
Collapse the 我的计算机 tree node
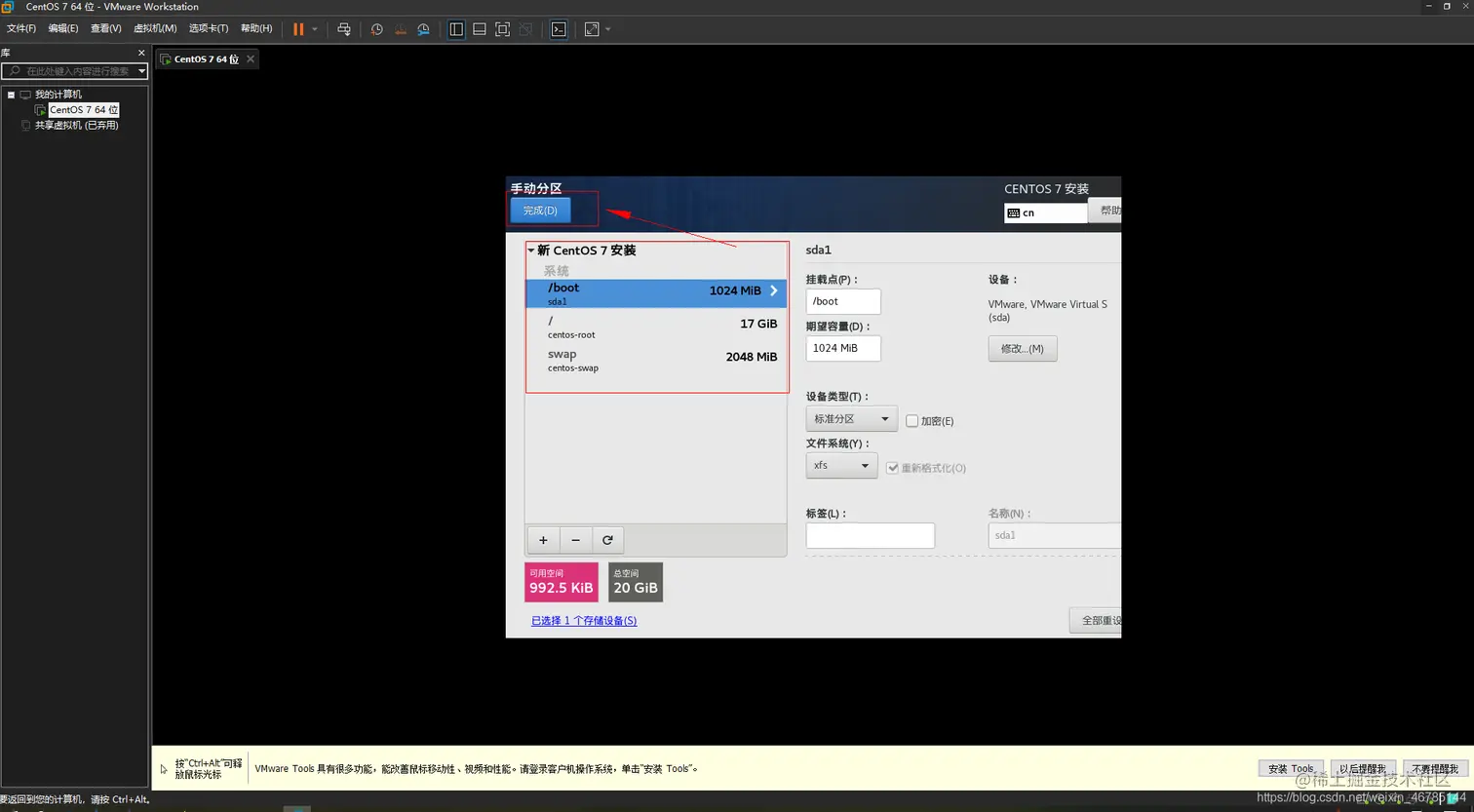pyautogui.click(x=11, y=95)
